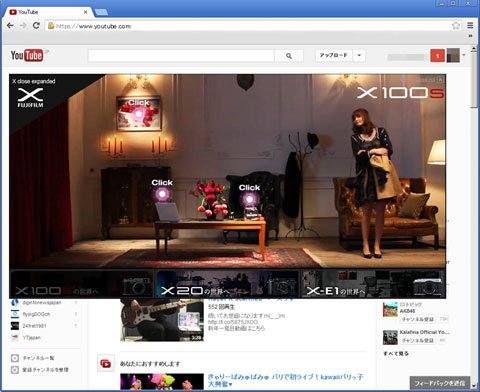
Task: Focus the YouTube search input field
Action: point(181,56)
